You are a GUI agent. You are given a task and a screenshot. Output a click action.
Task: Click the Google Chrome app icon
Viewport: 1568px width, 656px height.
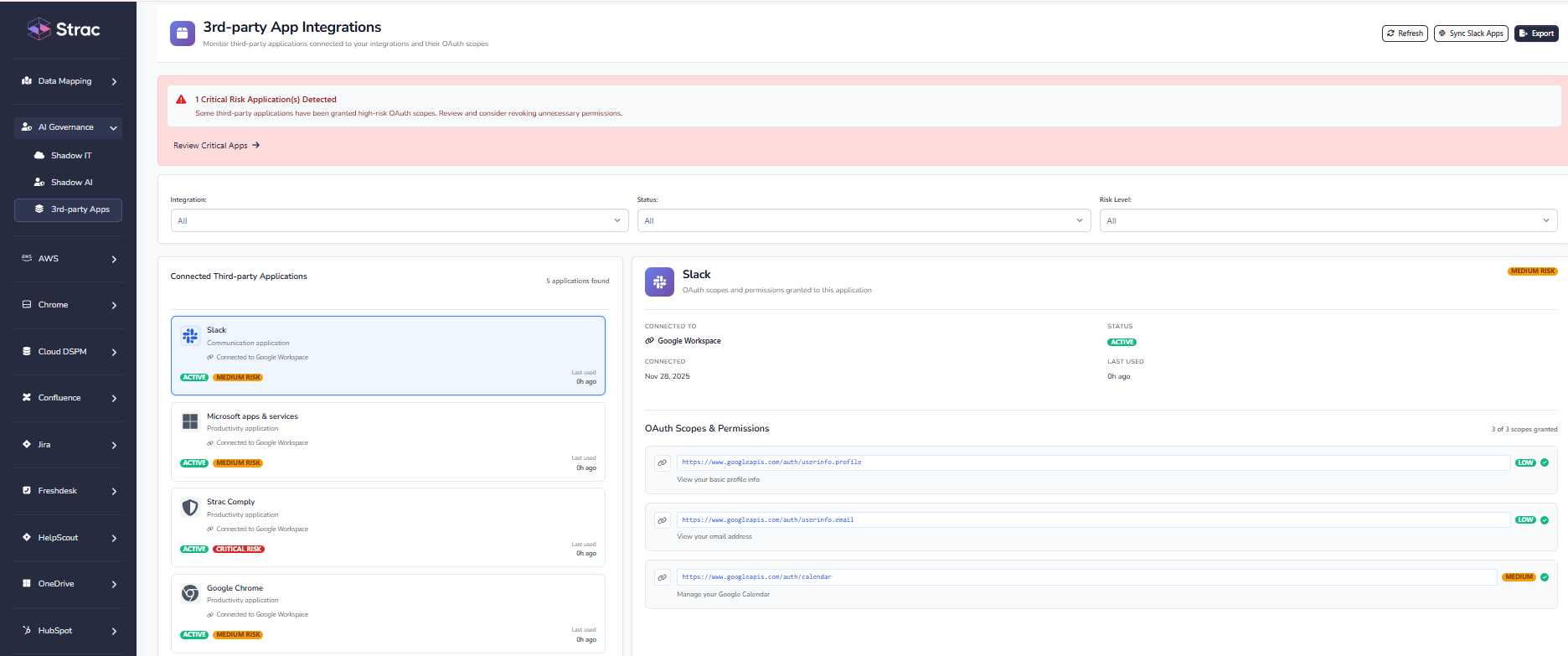tap(190, 593)
